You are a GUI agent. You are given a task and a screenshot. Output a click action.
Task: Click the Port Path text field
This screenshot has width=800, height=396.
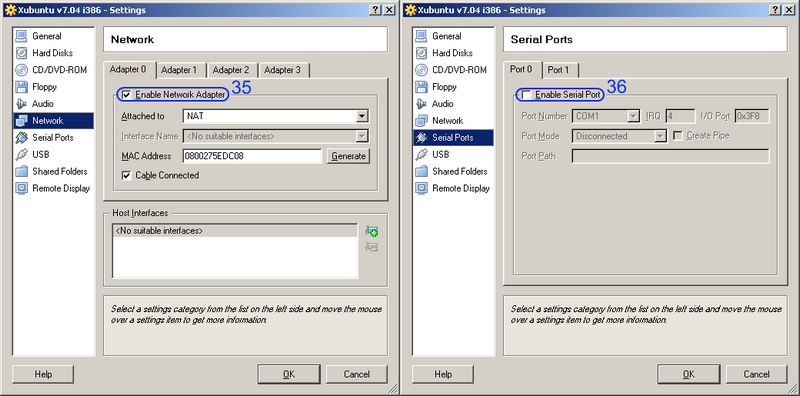coord(670,156)
